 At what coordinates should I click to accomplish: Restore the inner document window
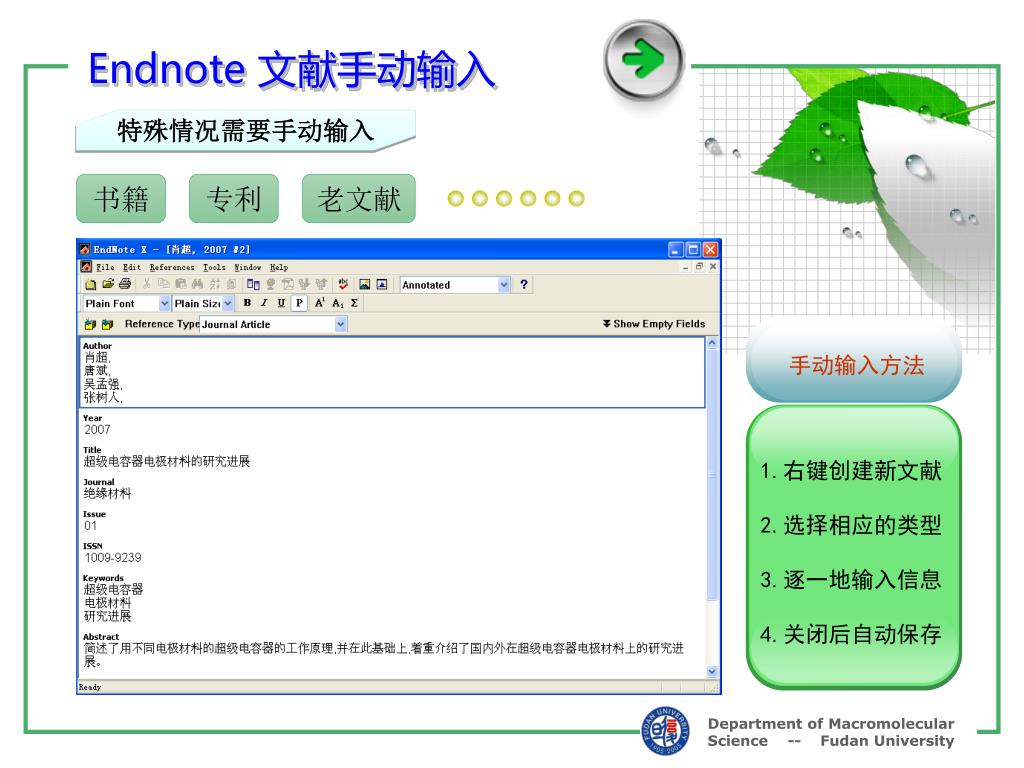[699, 266]
